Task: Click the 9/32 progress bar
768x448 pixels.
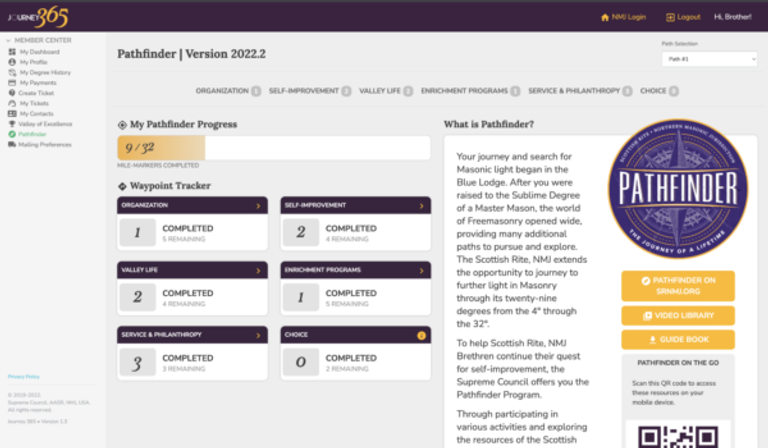Action: click(x=274, y=148)
